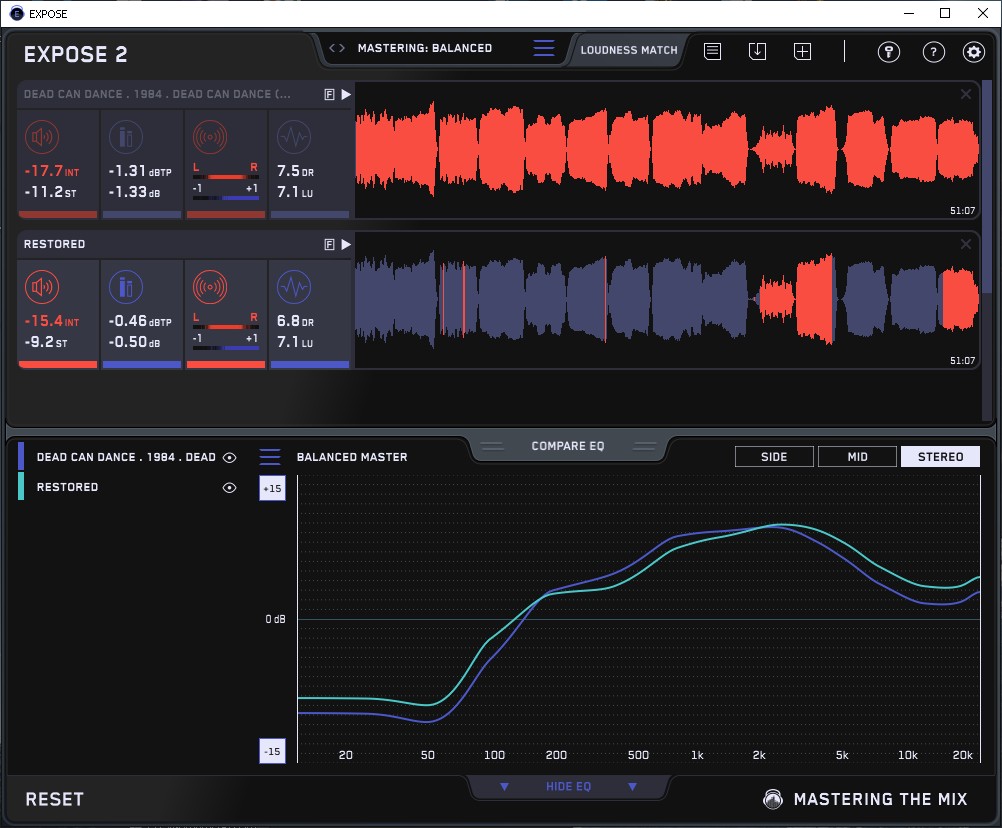Play the Restored track
Image resolution: width=1002 pixels, height=828 pixels.
pyautogui.click(x=346, y=244)
